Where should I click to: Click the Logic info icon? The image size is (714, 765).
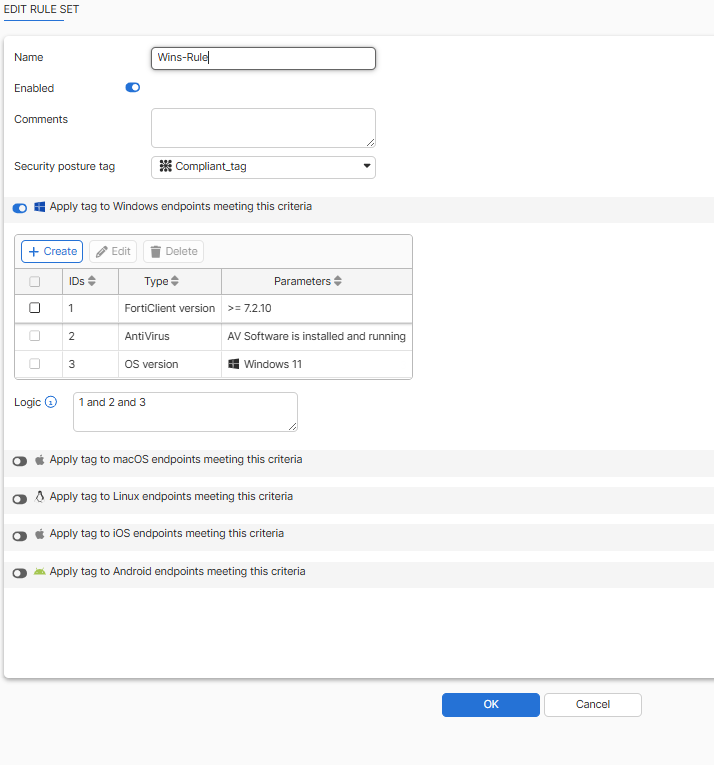coord(52,402)
